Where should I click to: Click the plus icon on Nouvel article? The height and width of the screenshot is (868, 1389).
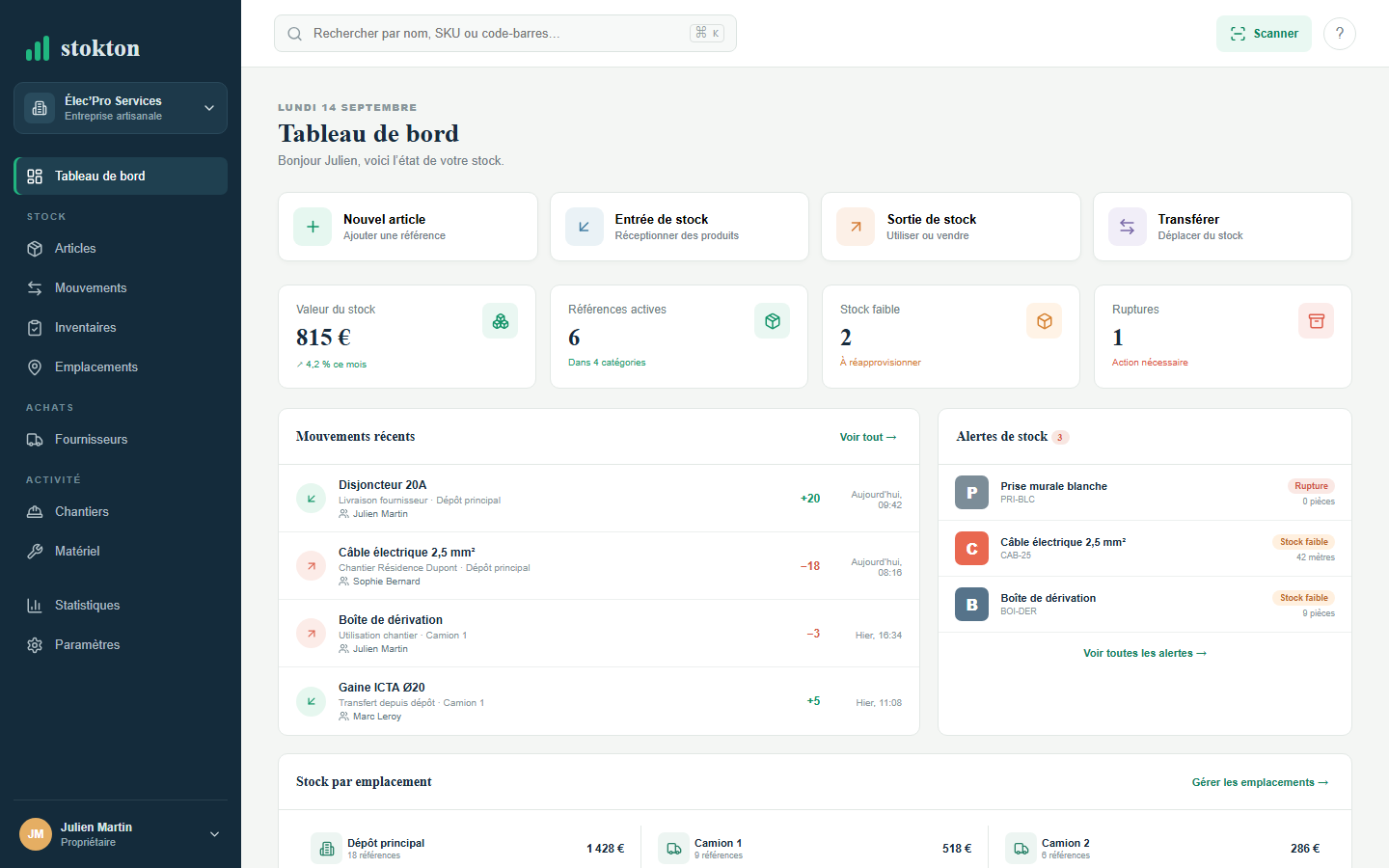[x=313, y=227]
